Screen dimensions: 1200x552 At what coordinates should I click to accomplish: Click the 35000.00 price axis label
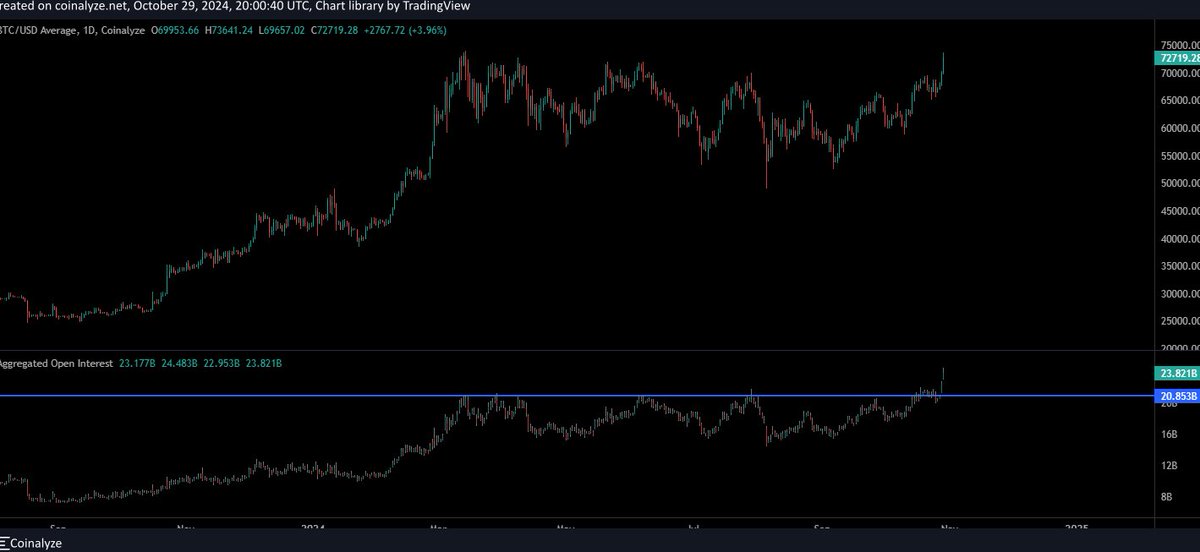(1180, 267)
